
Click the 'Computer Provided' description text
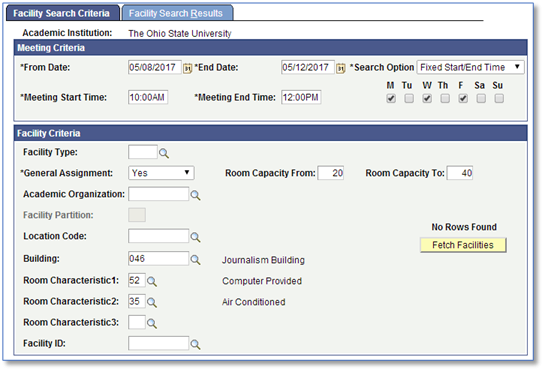tap(262, 281)
